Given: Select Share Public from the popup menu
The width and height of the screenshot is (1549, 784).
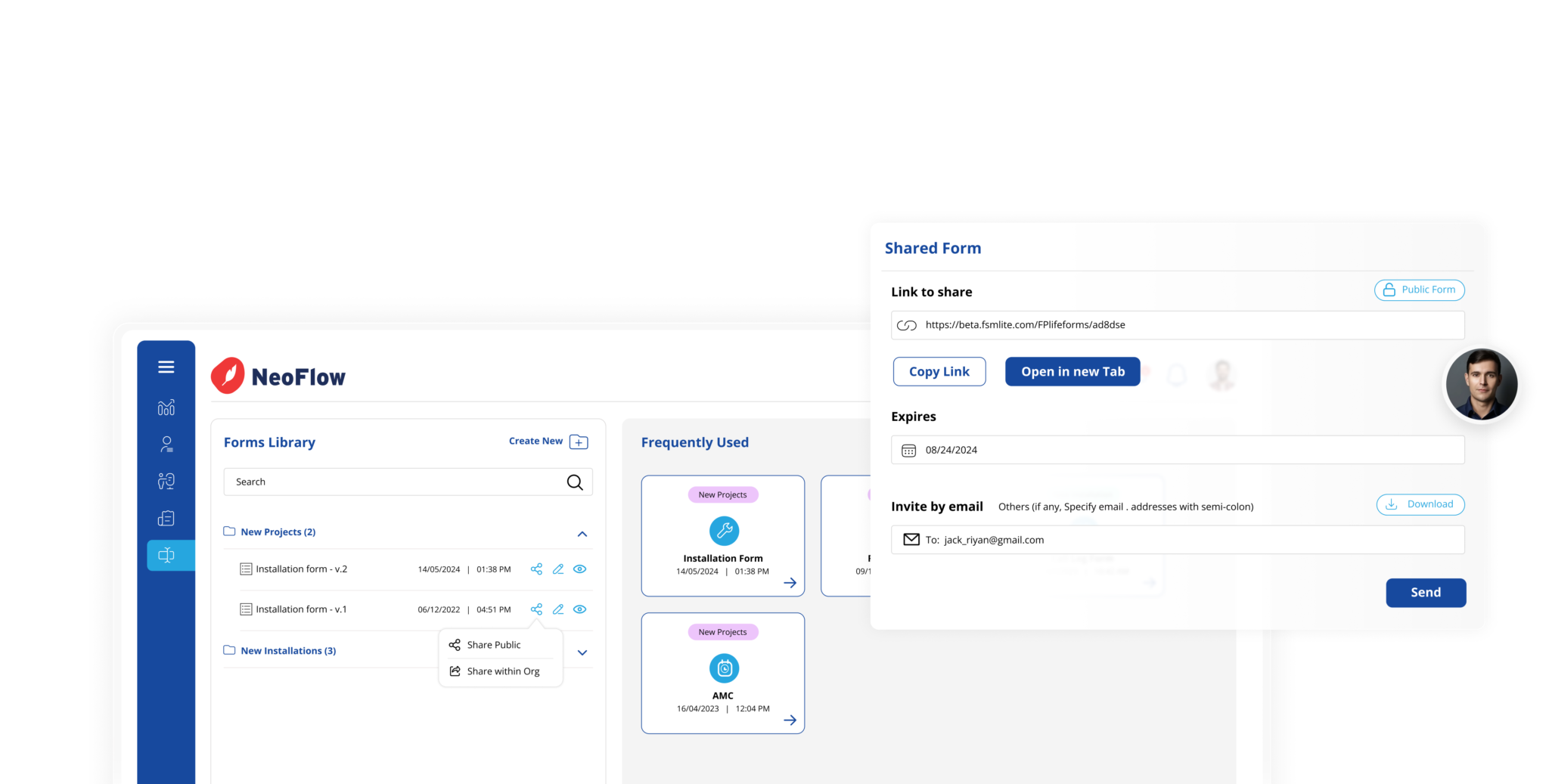Looking at the screenshot, I should pyautogui.click(x=494, y=645).
